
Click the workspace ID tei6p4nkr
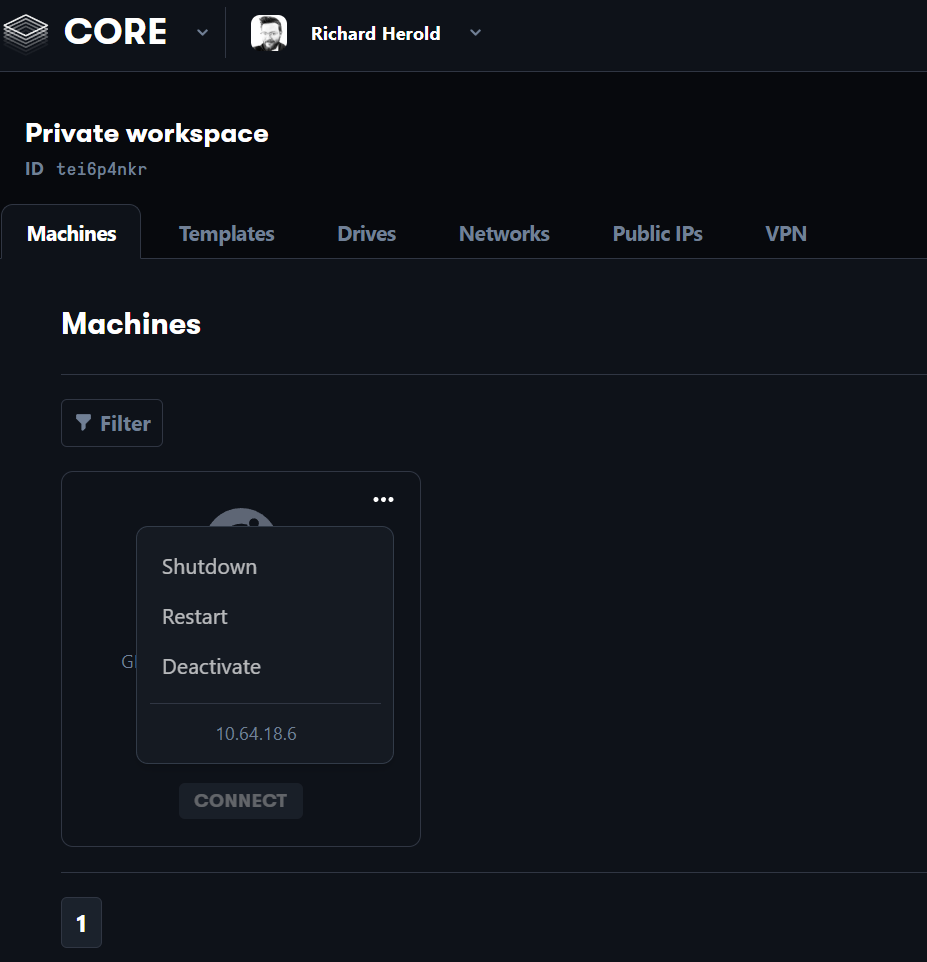(101, 169)
